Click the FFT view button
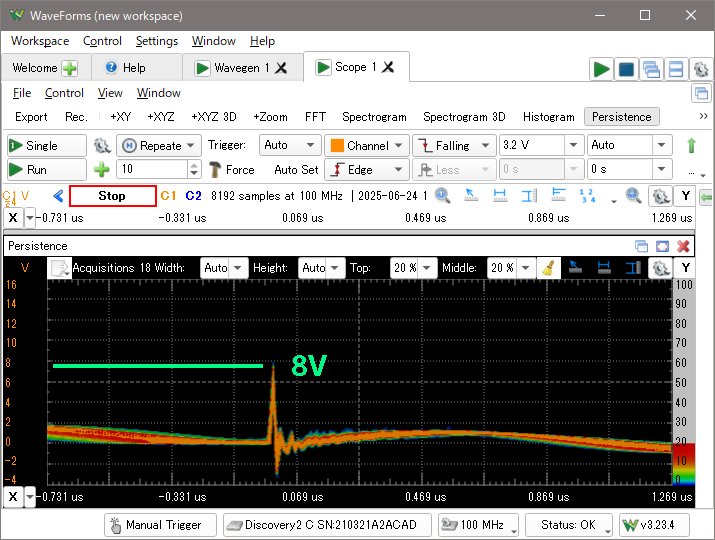This screenshot has width=715, height=540. click(x=315, y=117)
